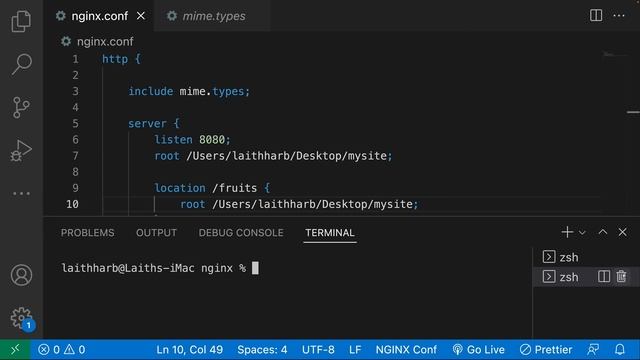Open the DEBUG CONSOLE panel tab

pyautogui.click(x=241, y=233)
